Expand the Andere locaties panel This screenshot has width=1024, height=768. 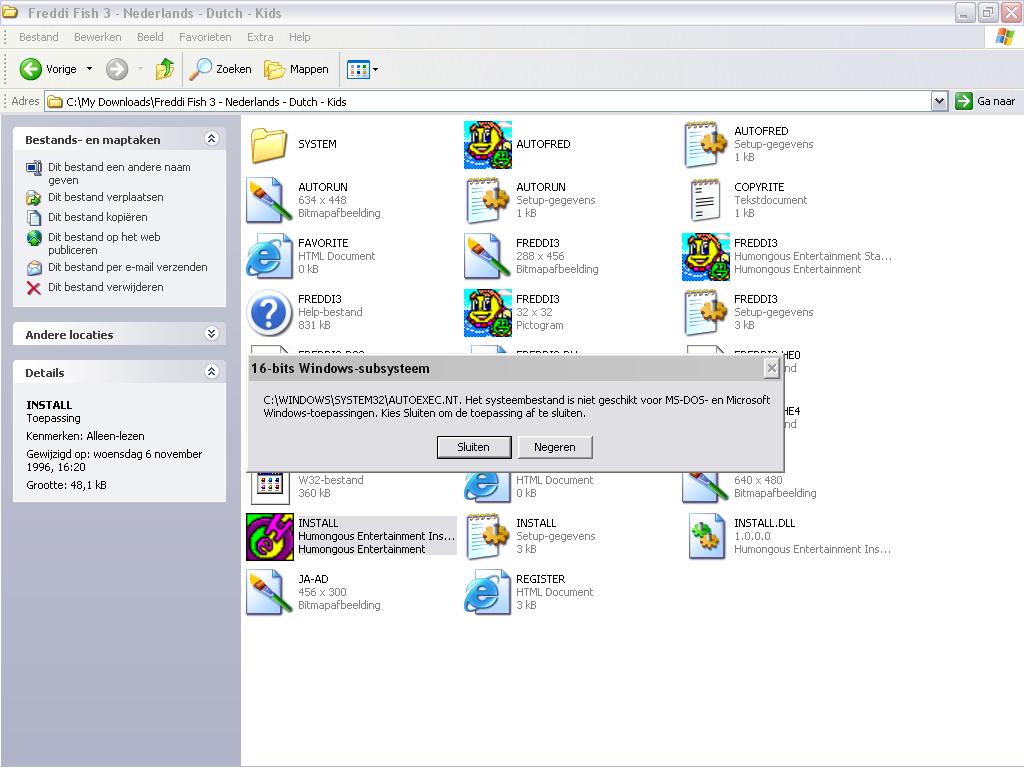tap(211, 334)
